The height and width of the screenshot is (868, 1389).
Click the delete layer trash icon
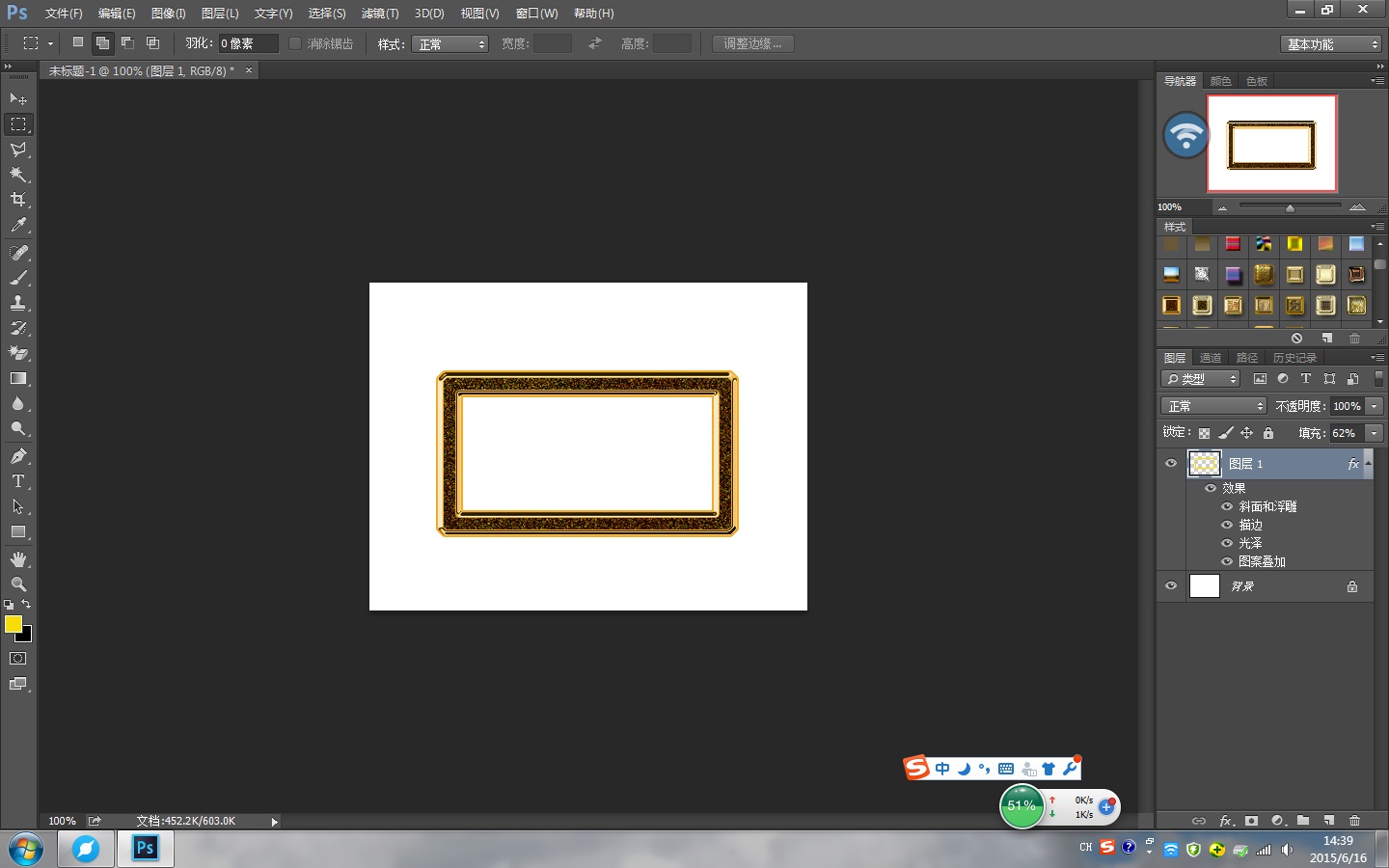pos(1354,821)
